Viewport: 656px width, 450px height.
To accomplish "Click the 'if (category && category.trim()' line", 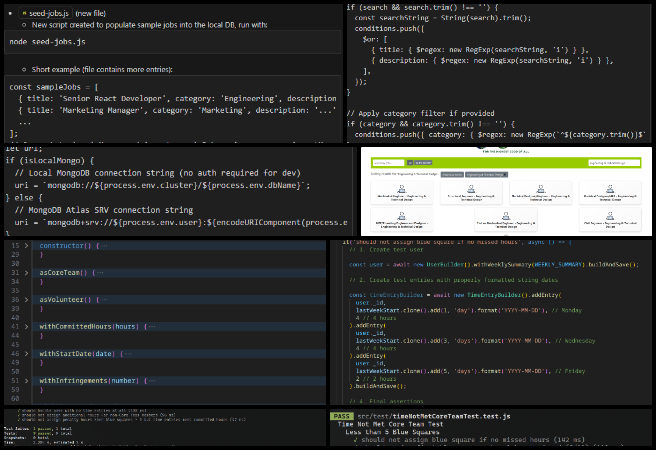I will [431, 124].
